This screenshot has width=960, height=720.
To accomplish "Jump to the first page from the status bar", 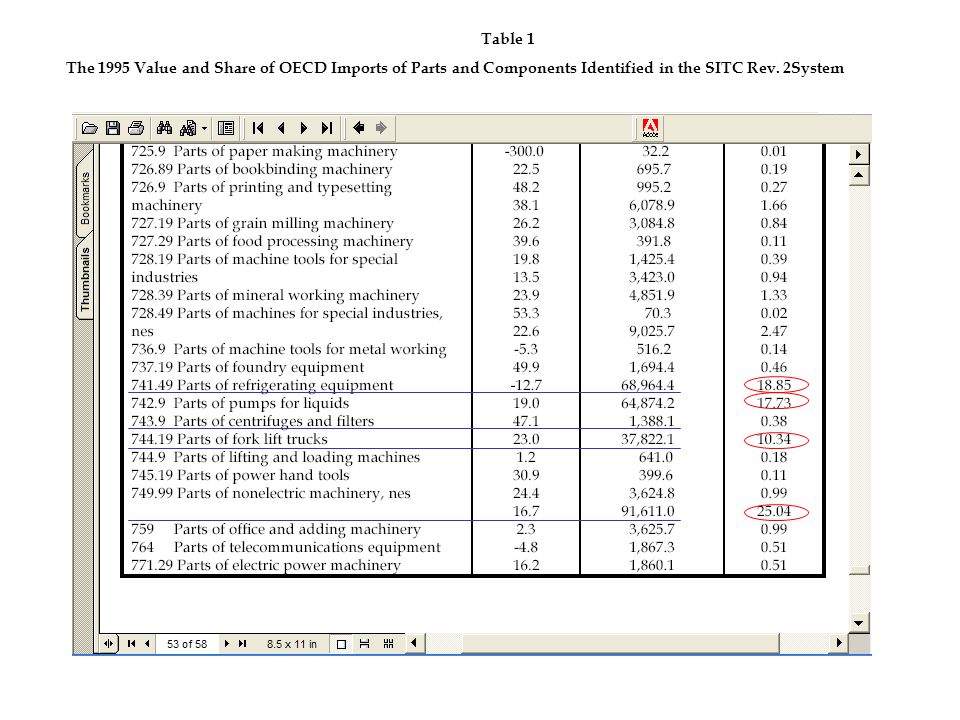I will click(x=131, y=643).
